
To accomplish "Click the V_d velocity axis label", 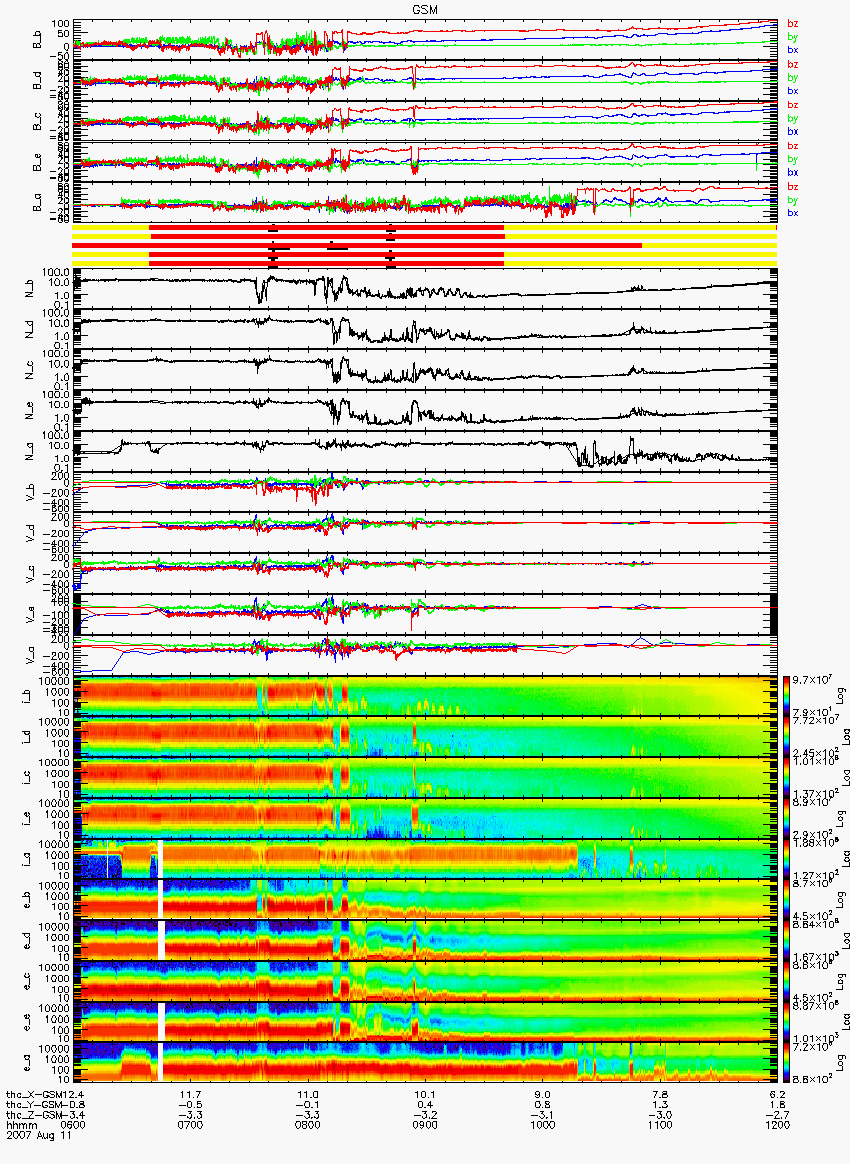I will point(30,532).
